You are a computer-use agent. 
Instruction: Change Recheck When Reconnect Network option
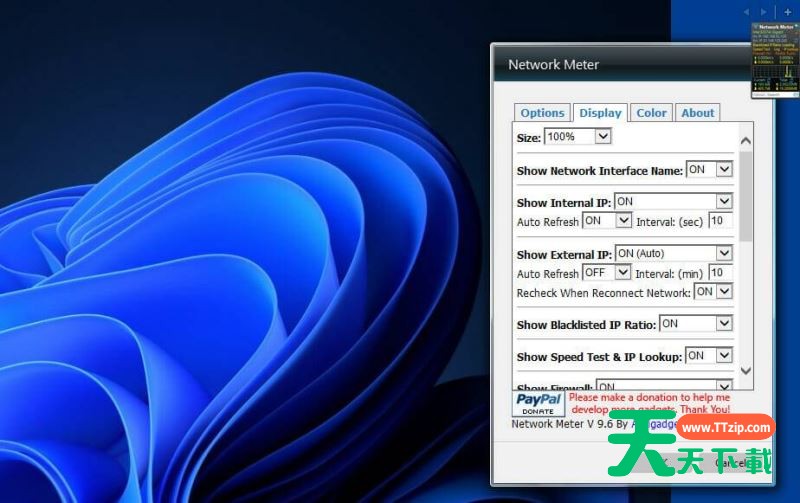click(713, 292)
